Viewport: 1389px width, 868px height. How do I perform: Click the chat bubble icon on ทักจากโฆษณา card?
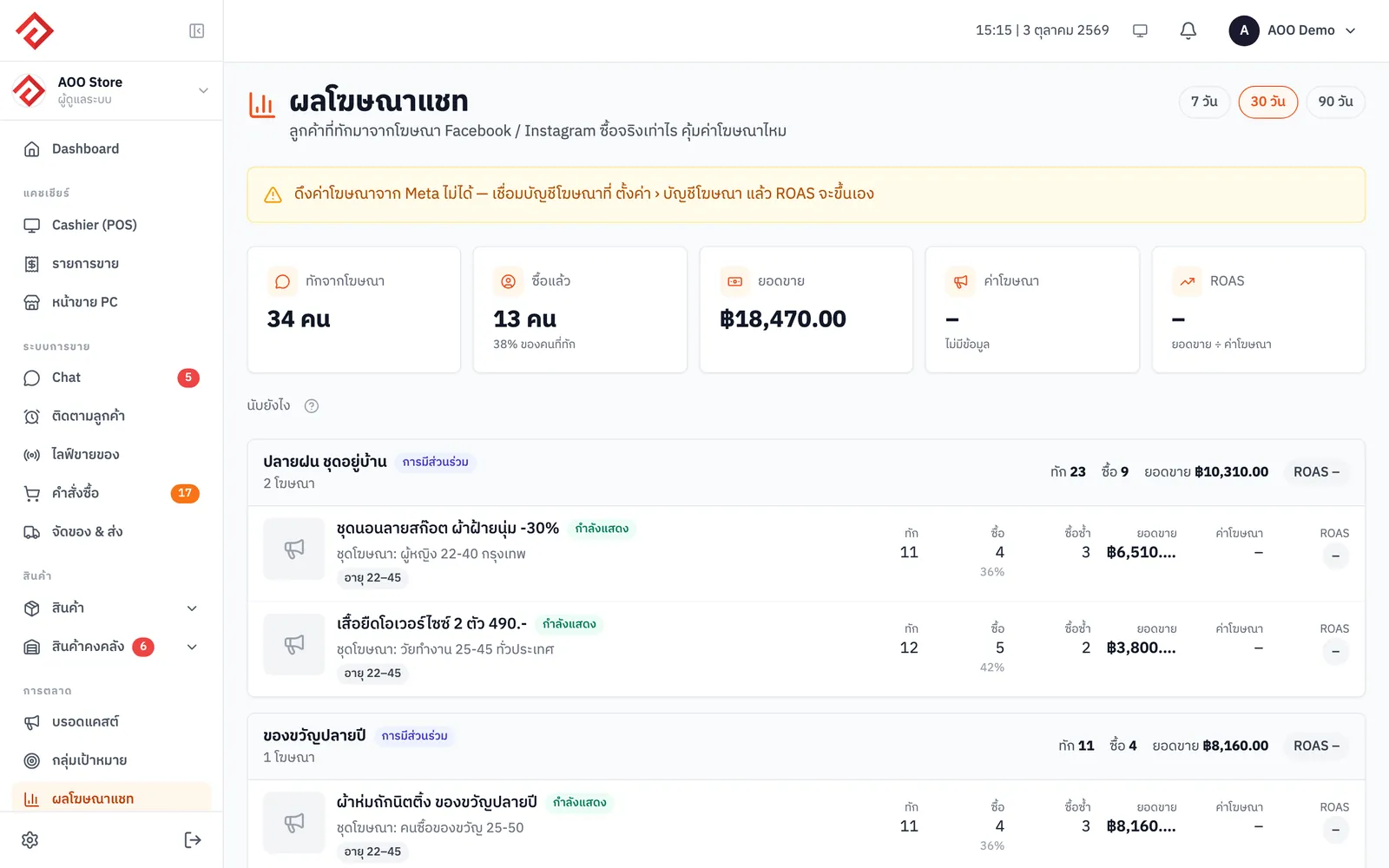tap(282, 281)
